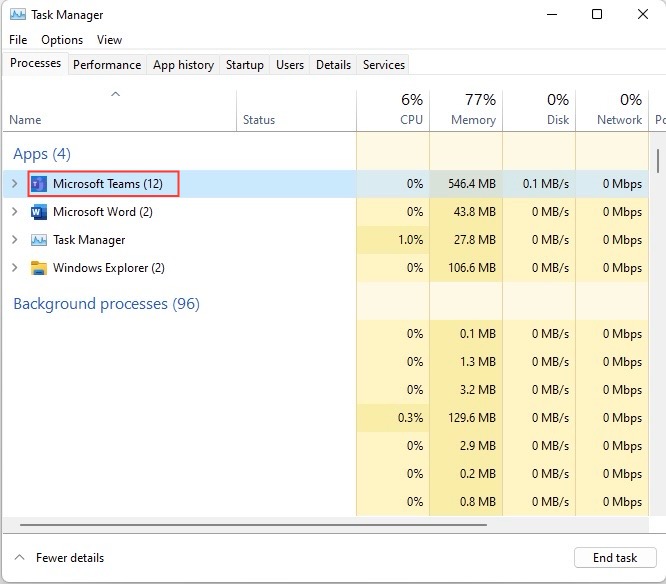
Task: Click the Microsoft Word app icon
Action: [x=39, y=212]
